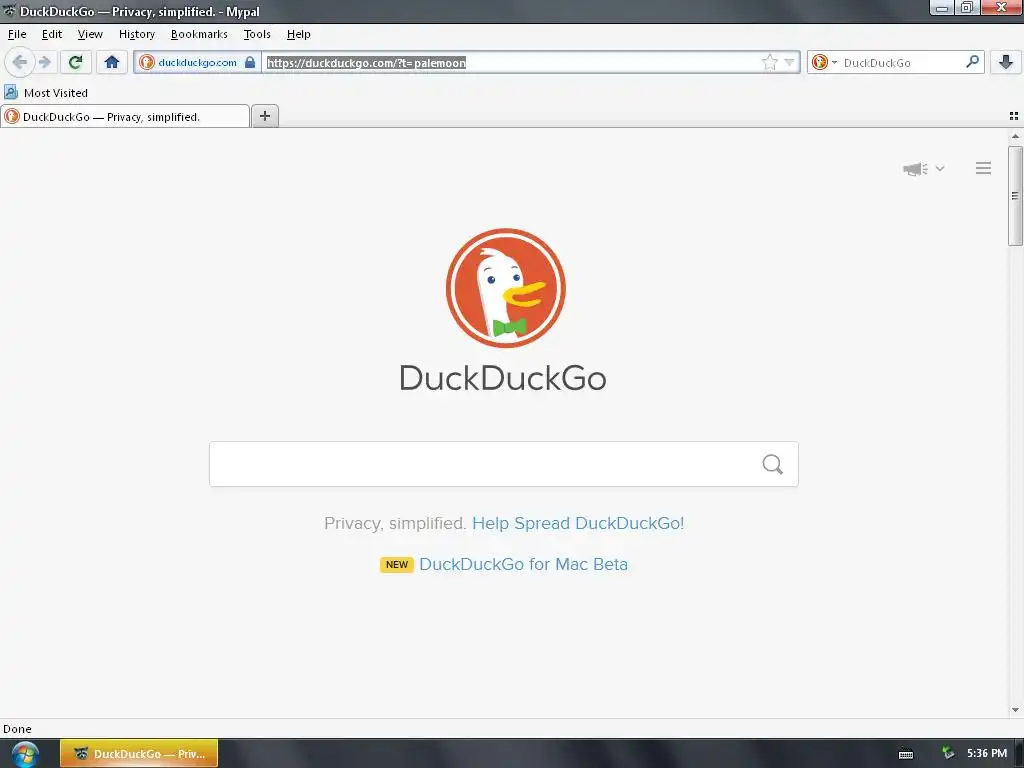The image size is (1024, 768).
Task: Click the Done status bar text
Action: (17, 729)
